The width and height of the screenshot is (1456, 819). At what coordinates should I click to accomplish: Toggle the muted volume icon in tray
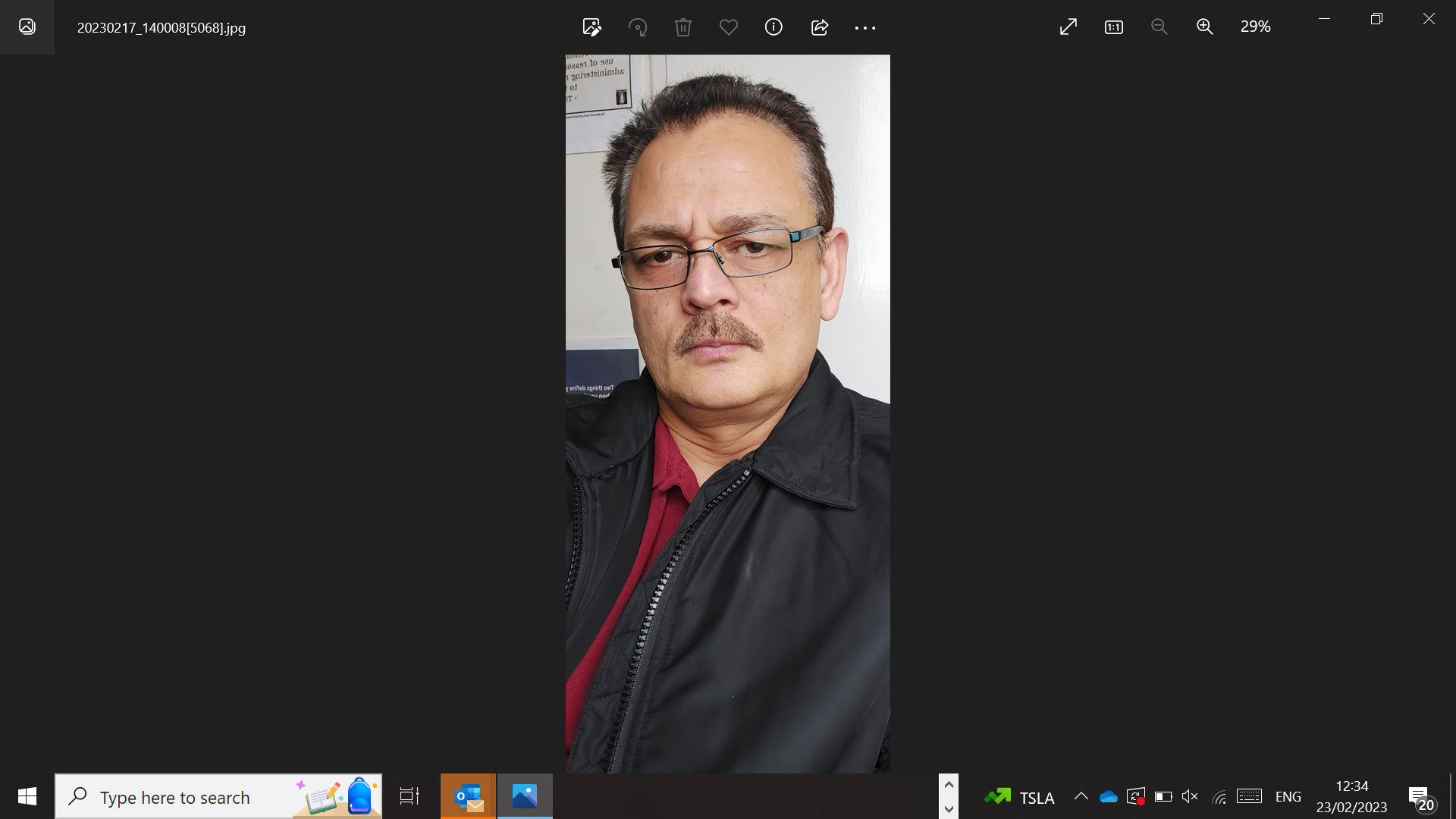pos(1190,796)
